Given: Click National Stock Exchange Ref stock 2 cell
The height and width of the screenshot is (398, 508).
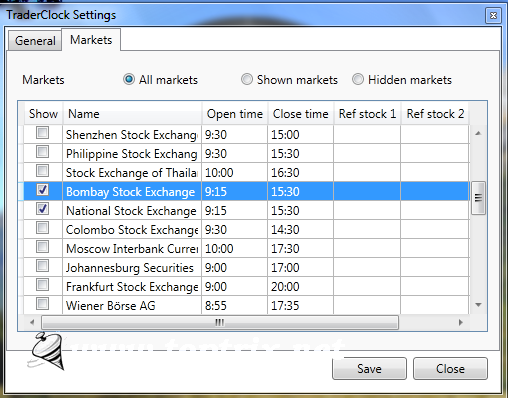Looking at the screenshot, I should [x=435, y=210].
